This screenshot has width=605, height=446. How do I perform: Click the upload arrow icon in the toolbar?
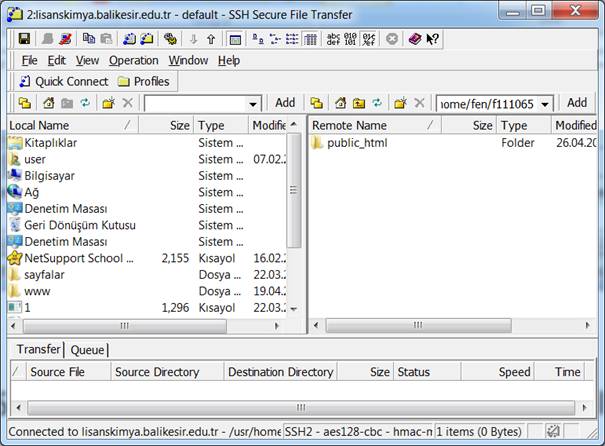[x=210, y=39]
